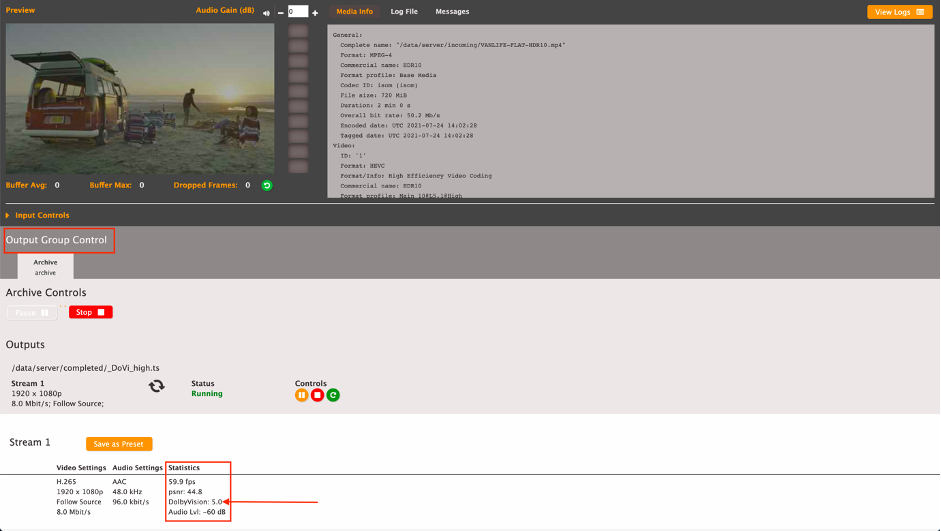Viewport: 941px width, 531px height.
Task: Click the Pause archive button
Action: pyautogui.click(x=32, y=313)
